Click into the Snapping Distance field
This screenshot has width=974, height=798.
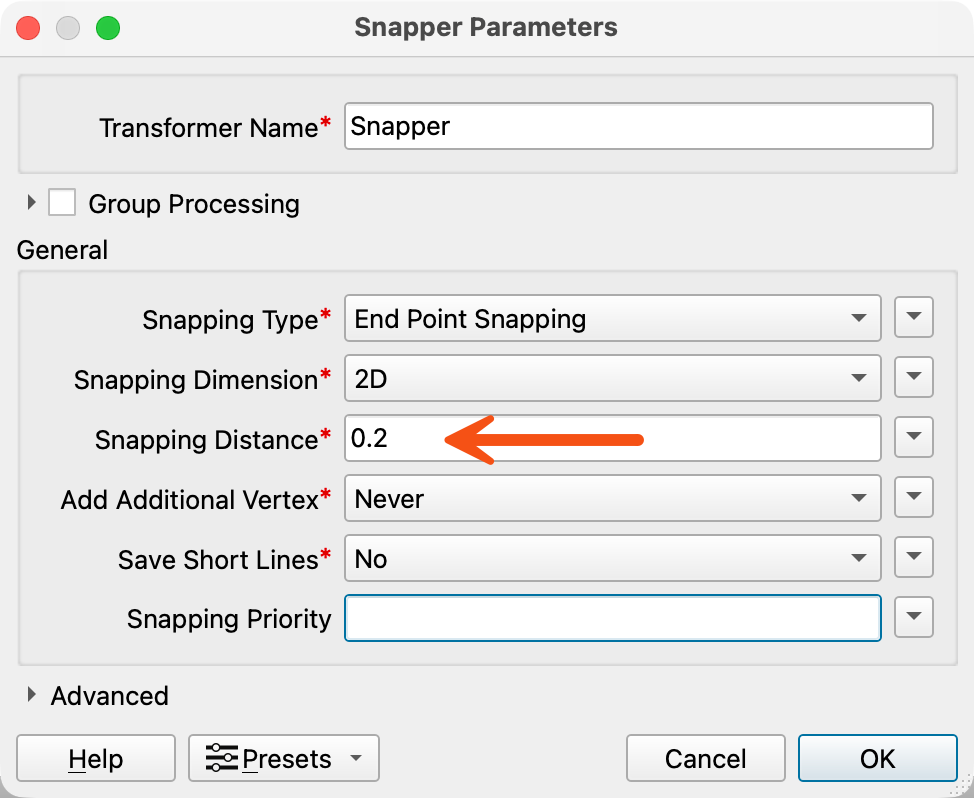coord(612,438)
